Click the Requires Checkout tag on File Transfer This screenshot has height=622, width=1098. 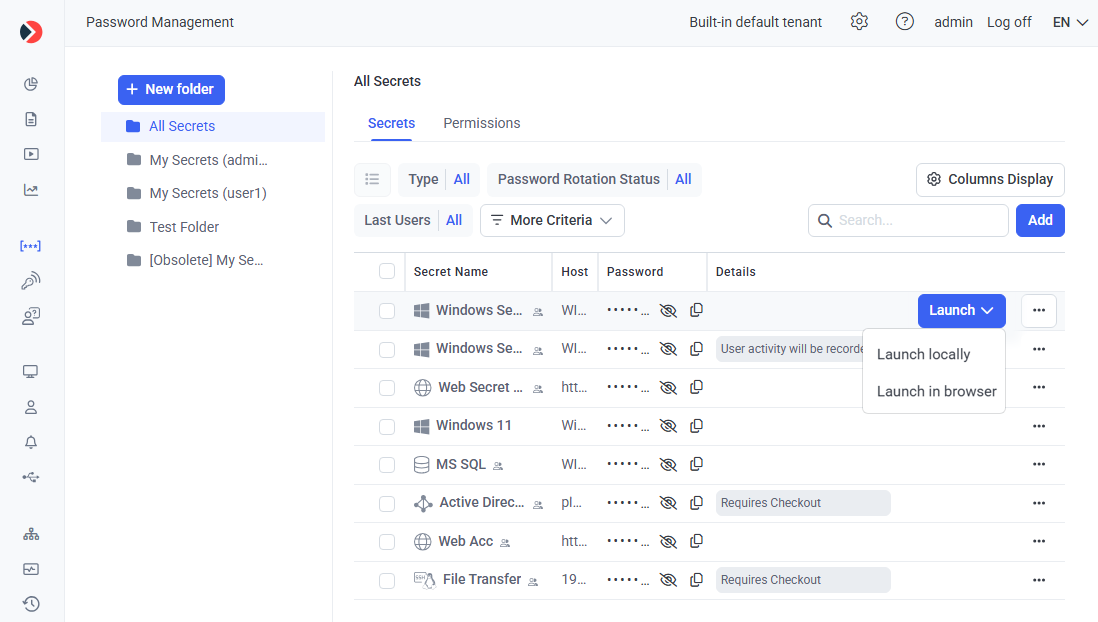803,580
